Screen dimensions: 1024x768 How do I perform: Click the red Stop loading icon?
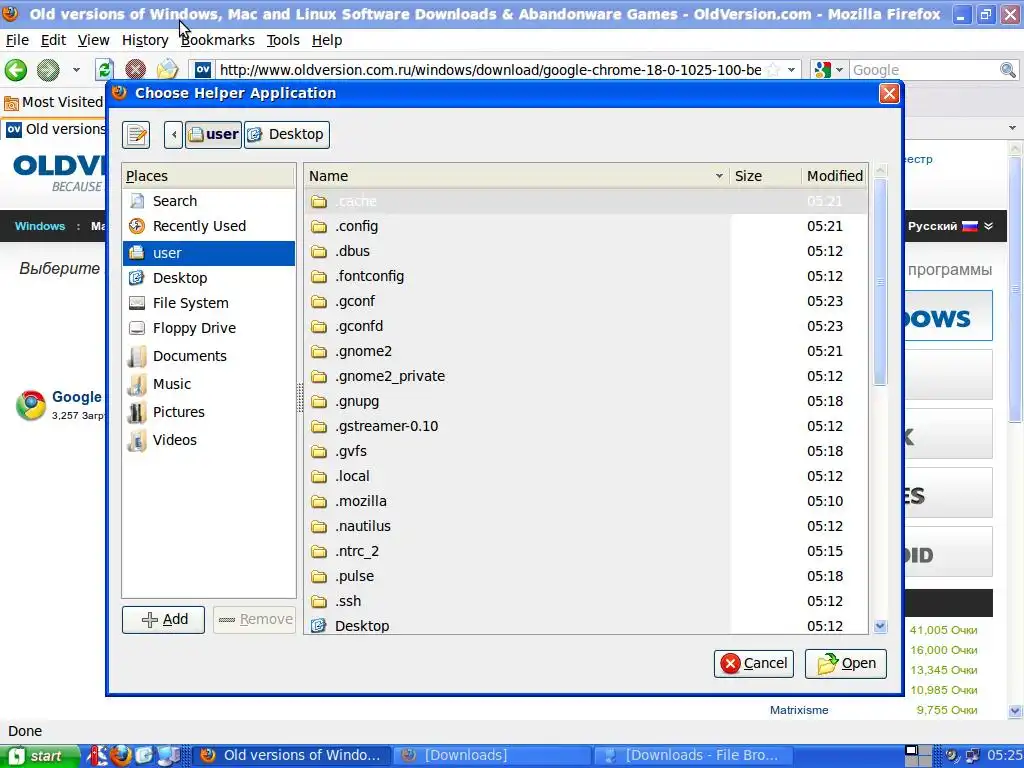point(135,69)
